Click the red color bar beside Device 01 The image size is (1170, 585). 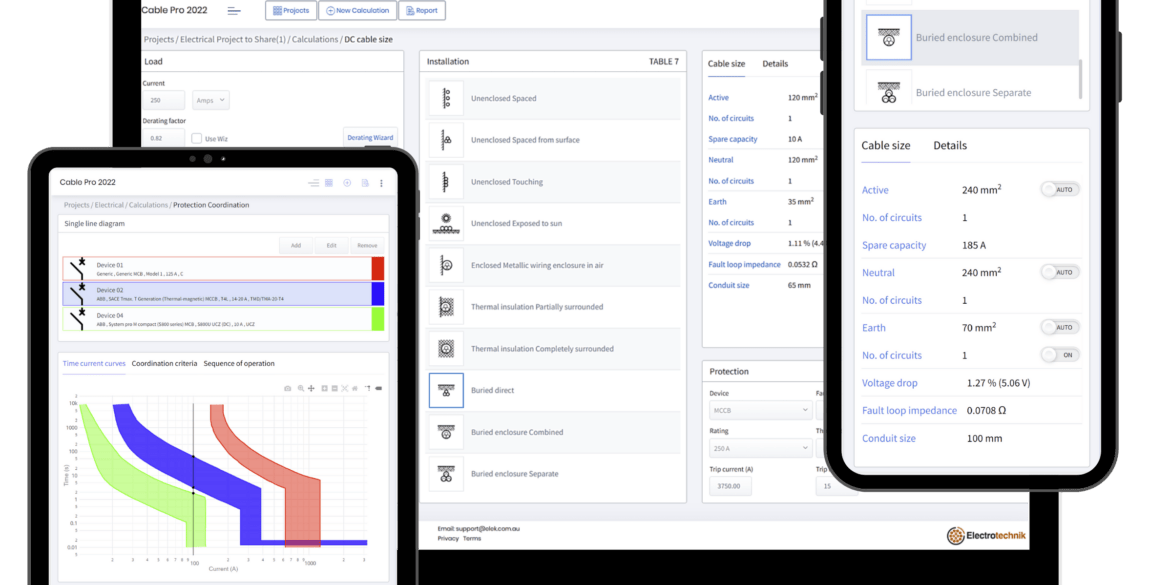378,268
